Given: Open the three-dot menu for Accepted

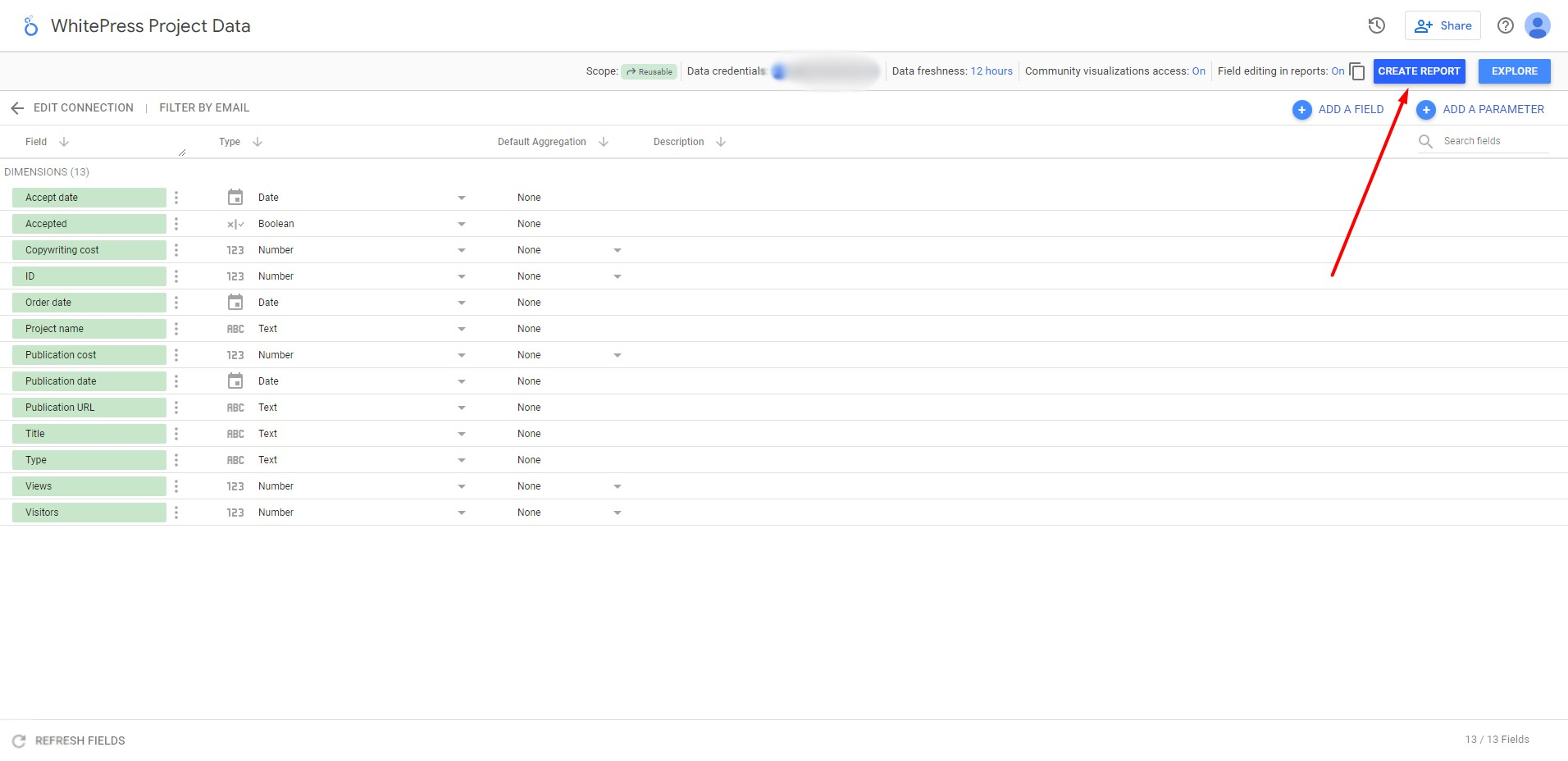Looking at the screenshot, I should tap(176, 224).
